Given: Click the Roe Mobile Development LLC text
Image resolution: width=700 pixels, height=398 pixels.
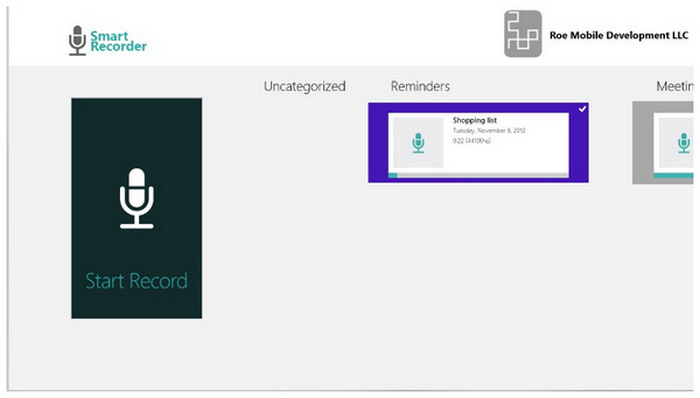Looking at the screenshot, I should [619, 35].
